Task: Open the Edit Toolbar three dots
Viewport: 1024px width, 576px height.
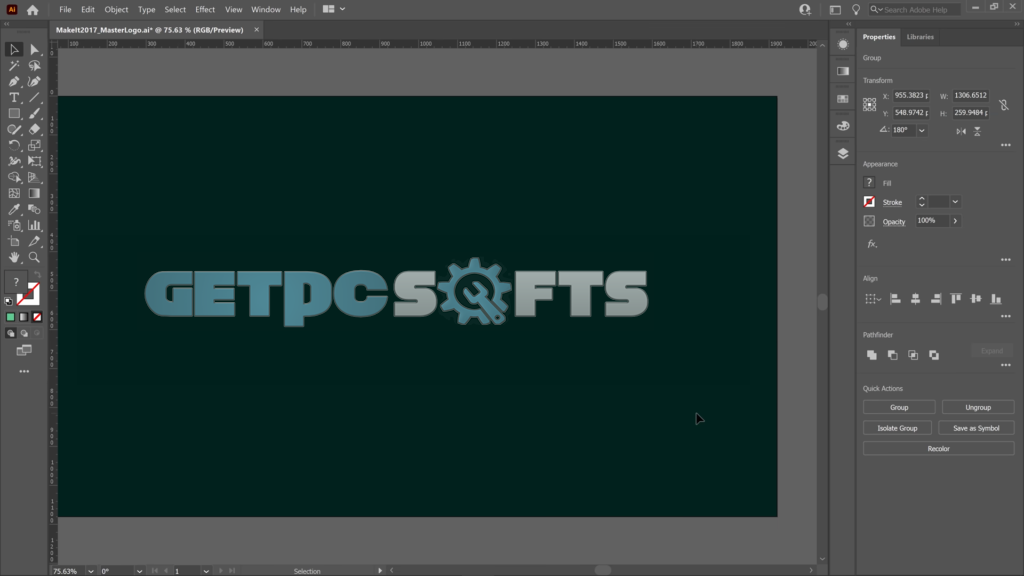Action: point(24,372)
